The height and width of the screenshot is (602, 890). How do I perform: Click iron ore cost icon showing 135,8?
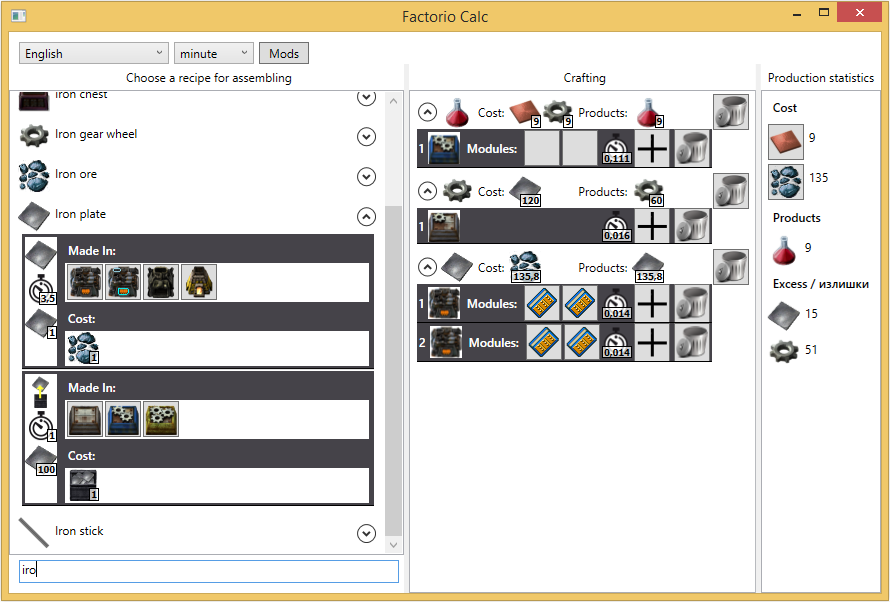[x=525, y=267]
